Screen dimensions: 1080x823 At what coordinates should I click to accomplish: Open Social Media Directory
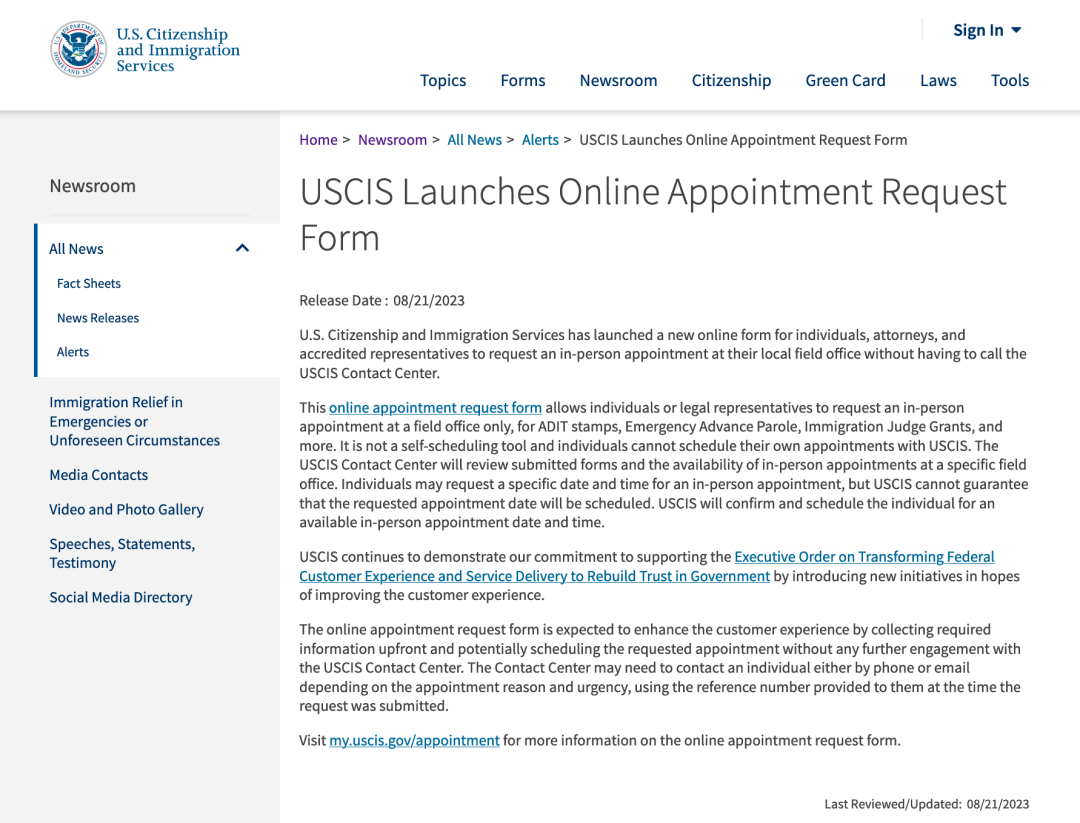click(x=121, y=597)
